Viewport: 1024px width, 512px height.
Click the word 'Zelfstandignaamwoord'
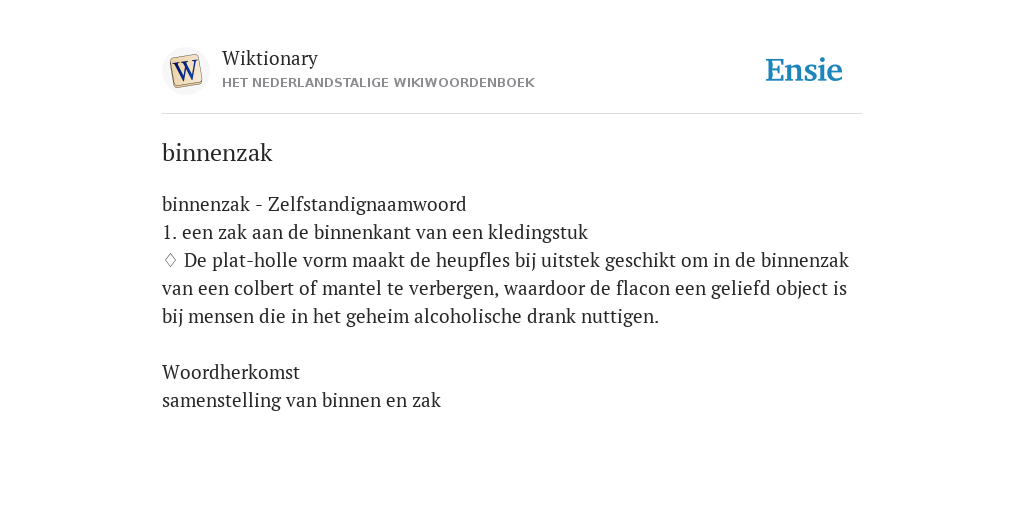pos(367,204)
